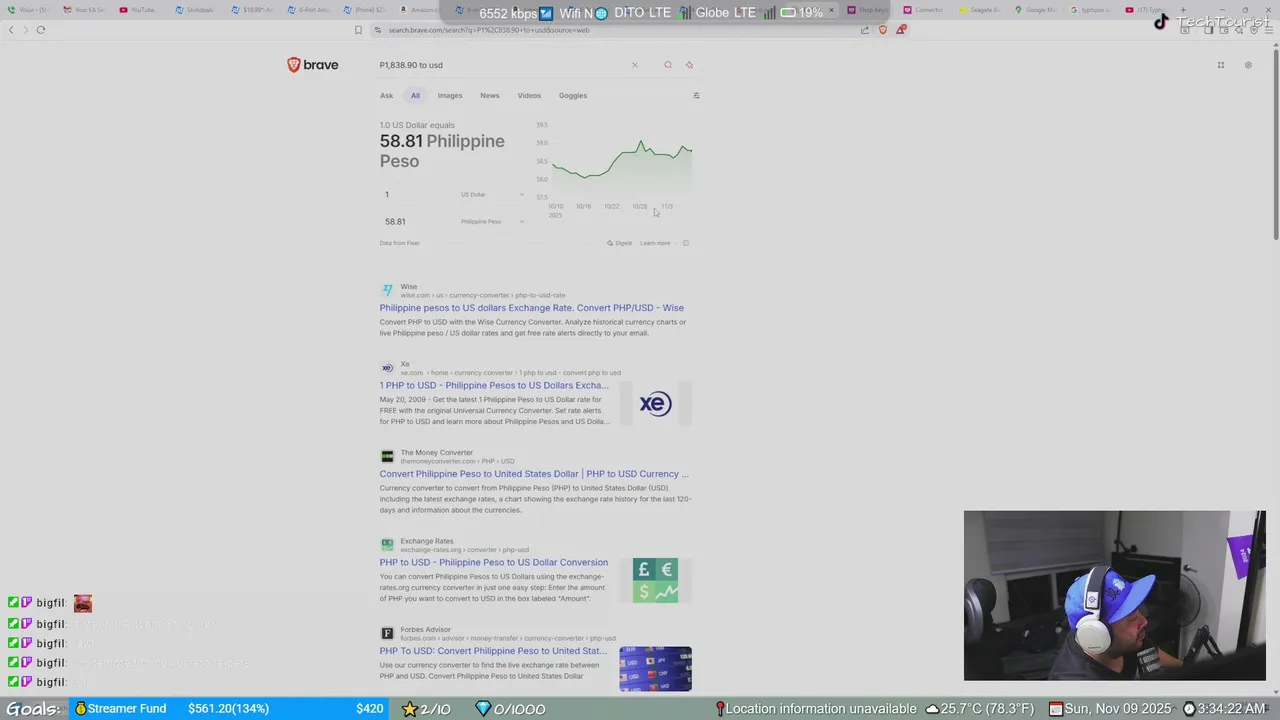The width and height of the screenshot is (1280, 720).
Task: Click the Exchange Rates currency symbols thumbnail
Action: [655, 580]
